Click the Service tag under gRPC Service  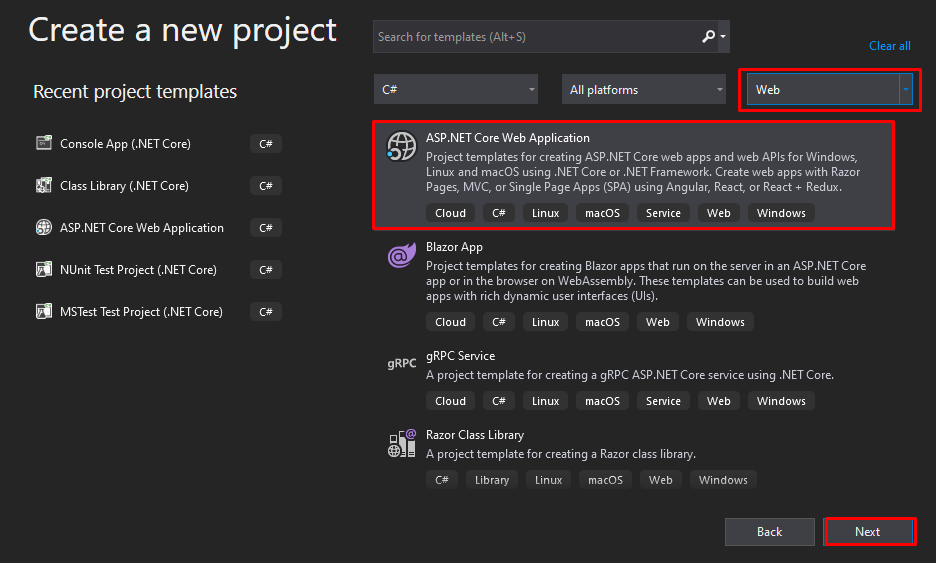(x=663, y=401)
